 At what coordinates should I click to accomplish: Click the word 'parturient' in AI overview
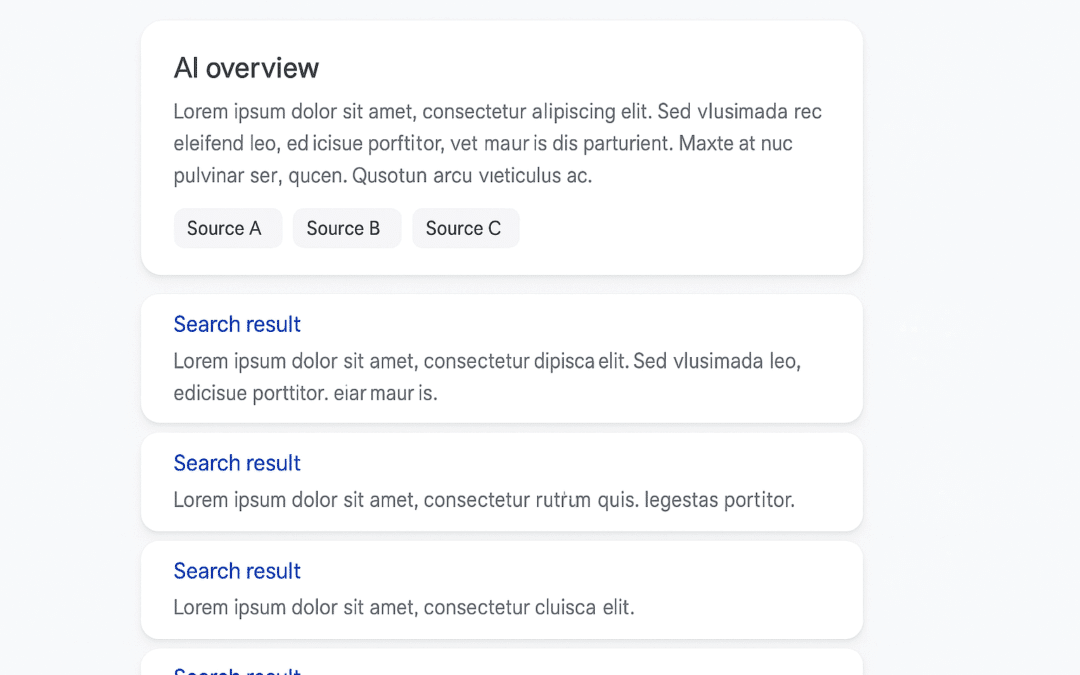coord(620,143)
